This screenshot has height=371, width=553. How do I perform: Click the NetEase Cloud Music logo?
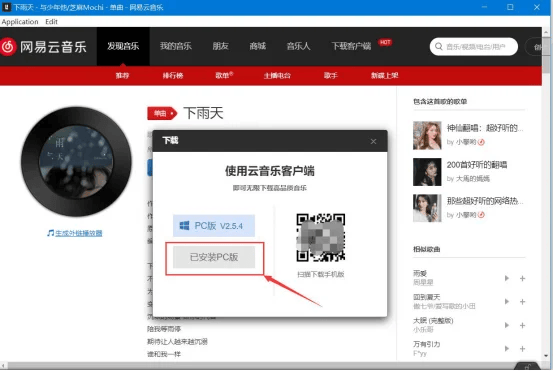click(x=43, y=47)
